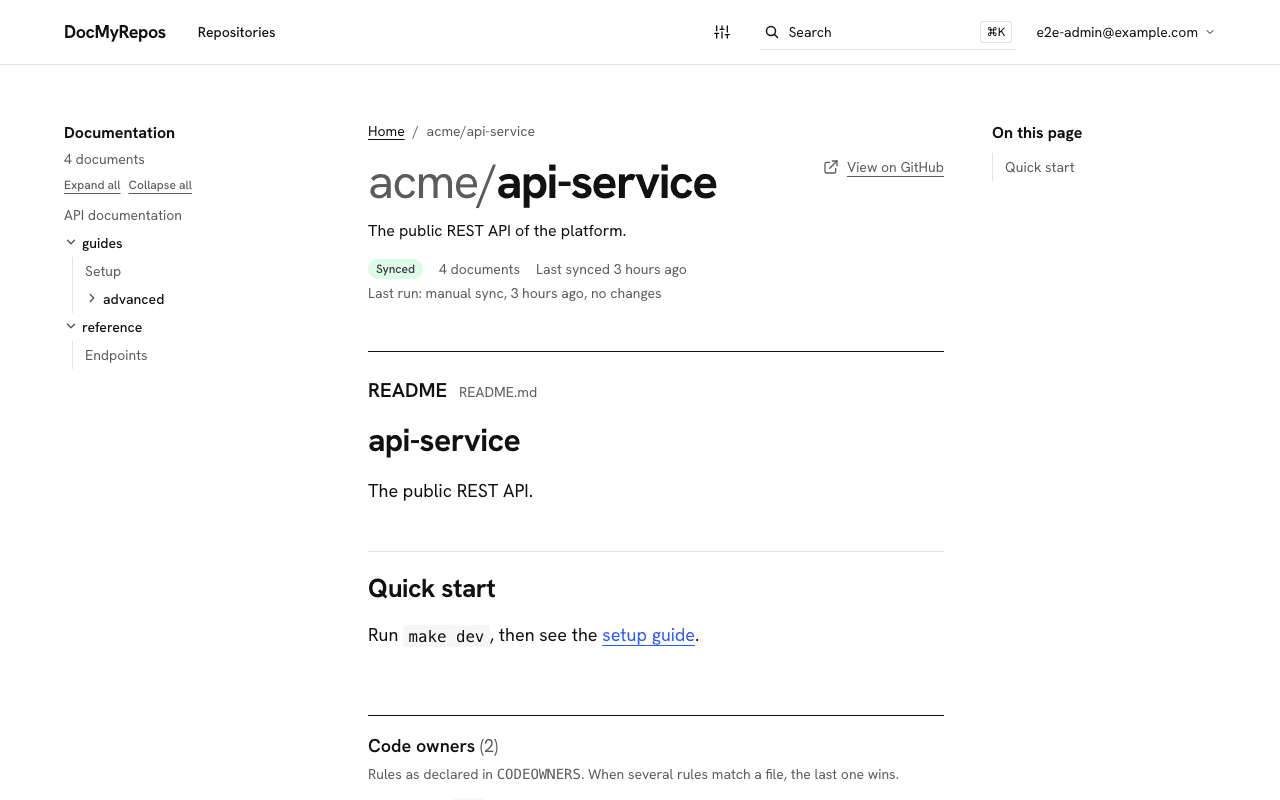Screen dimensions: 1280x800
Task: Click the external link icon beside View on GitHub
Action: [x=831, y=167]
